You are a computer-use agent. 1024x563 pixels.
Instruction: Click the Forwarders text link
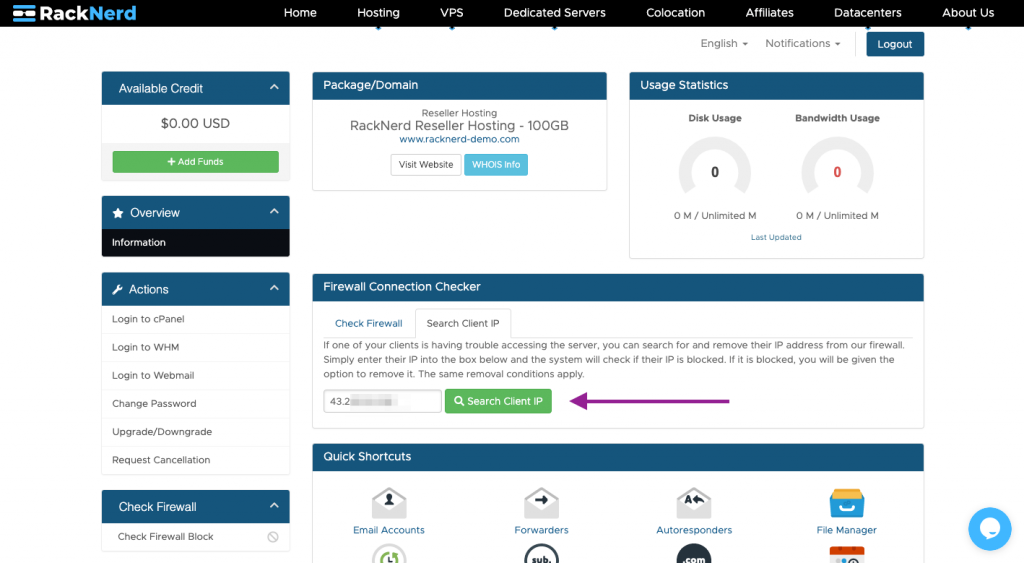pos(541,530)
